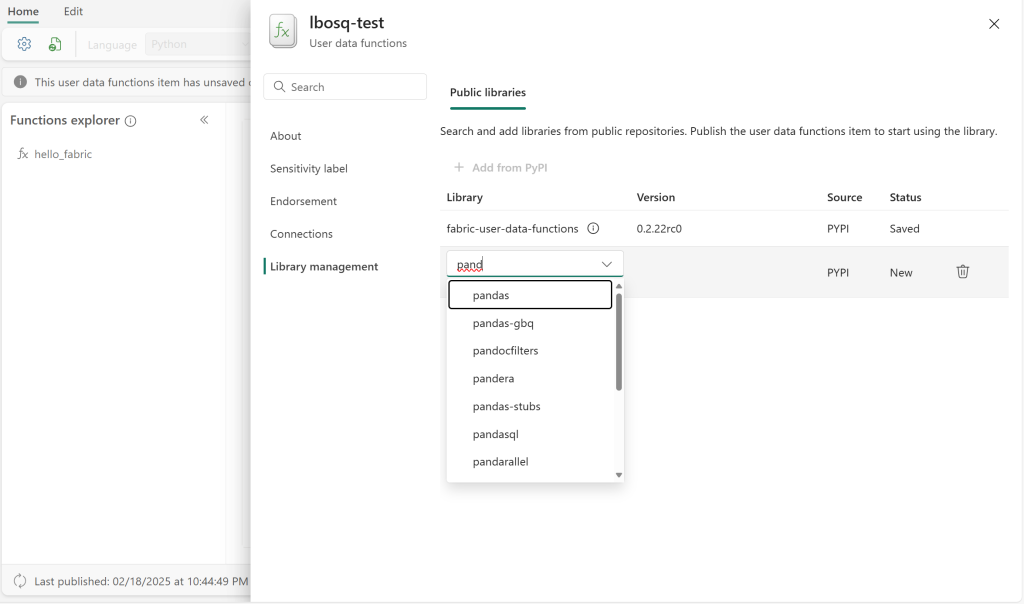Click the Status column header
The width and height of the screenshot is (1024, 604).
[x=905, y=197]
